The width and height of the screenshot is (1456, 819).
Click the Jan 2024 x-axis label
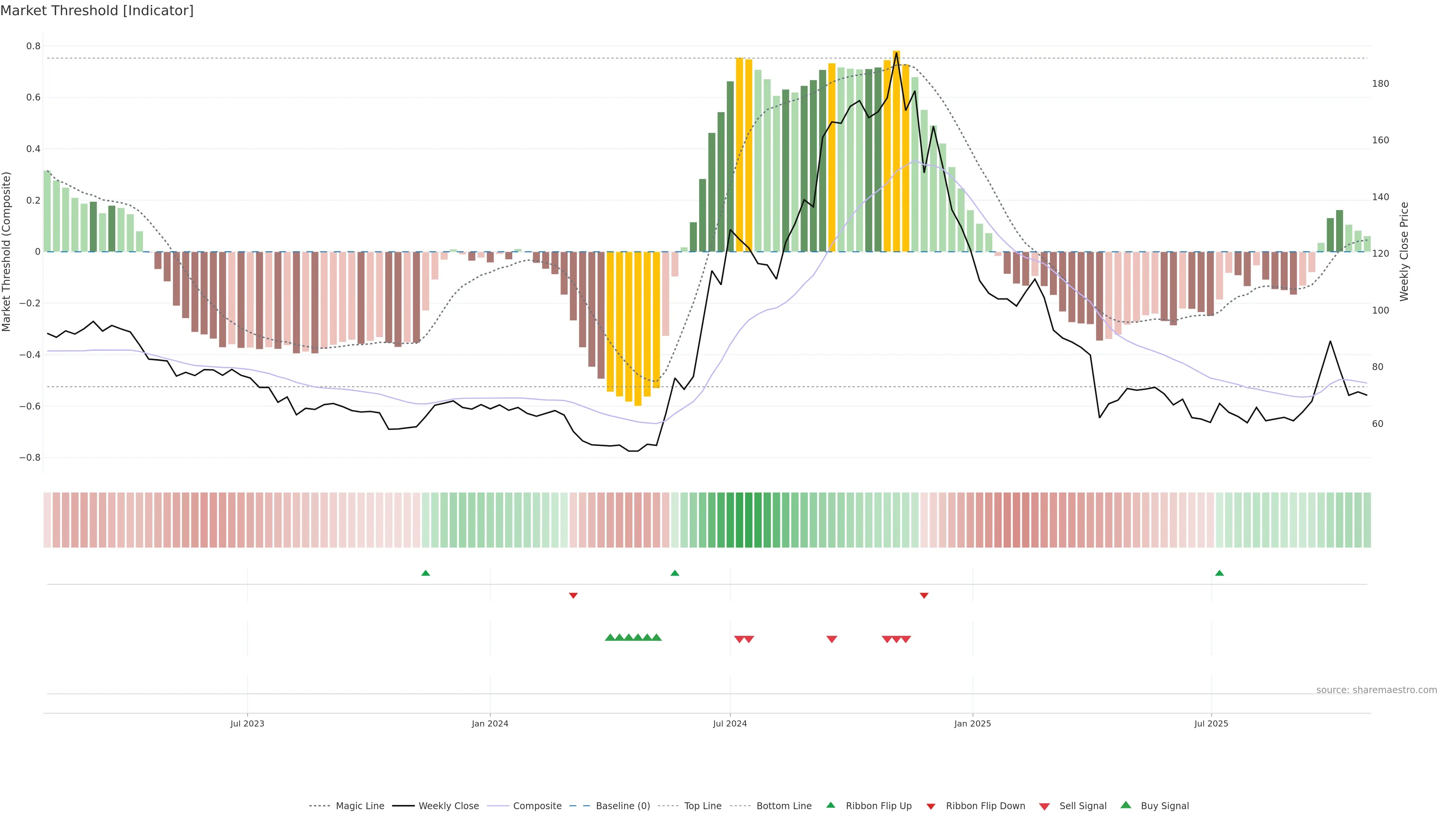(490, 723)
